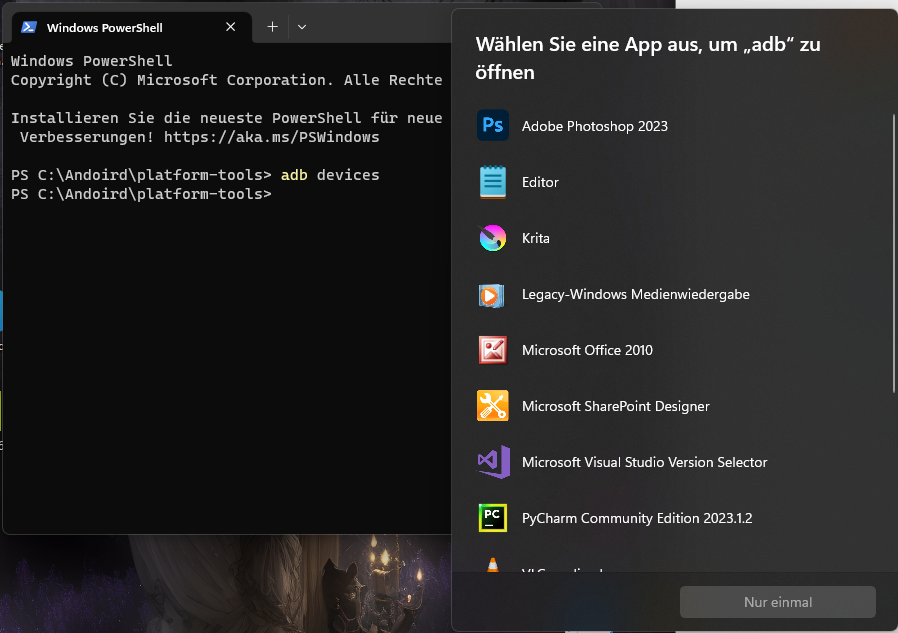Click the Nur einmal button
Image resolution: width=898 pixels, height=633 pixels.
[x=778, y=601]
